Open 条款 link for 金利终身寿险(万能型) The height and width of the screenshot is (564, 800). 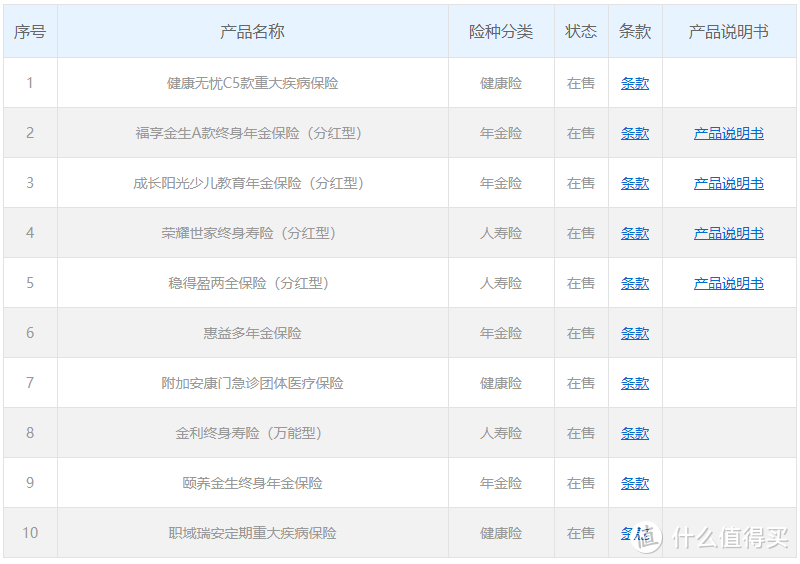click(x=635, y=434)
